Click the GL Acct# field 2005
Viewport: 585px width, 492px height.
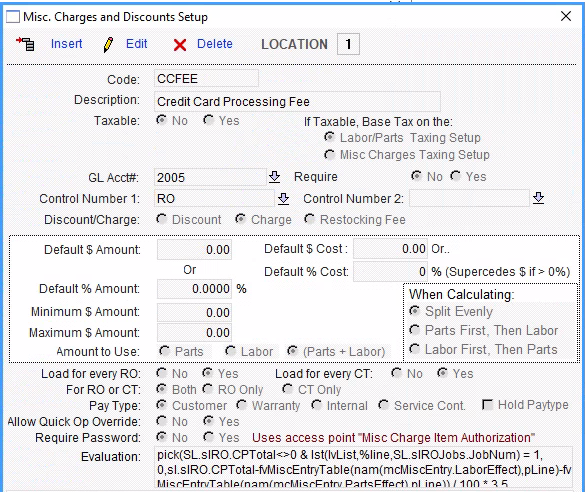[210, 177]
